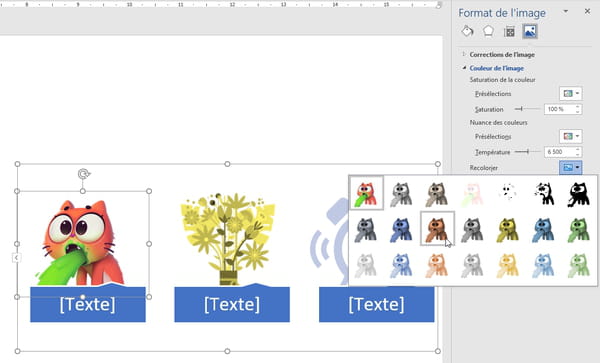Image resolution: width=600 pixels, height=363 pixels.
Task: Apply the solid black silhouette recolor preset
Action: [579, 194]
